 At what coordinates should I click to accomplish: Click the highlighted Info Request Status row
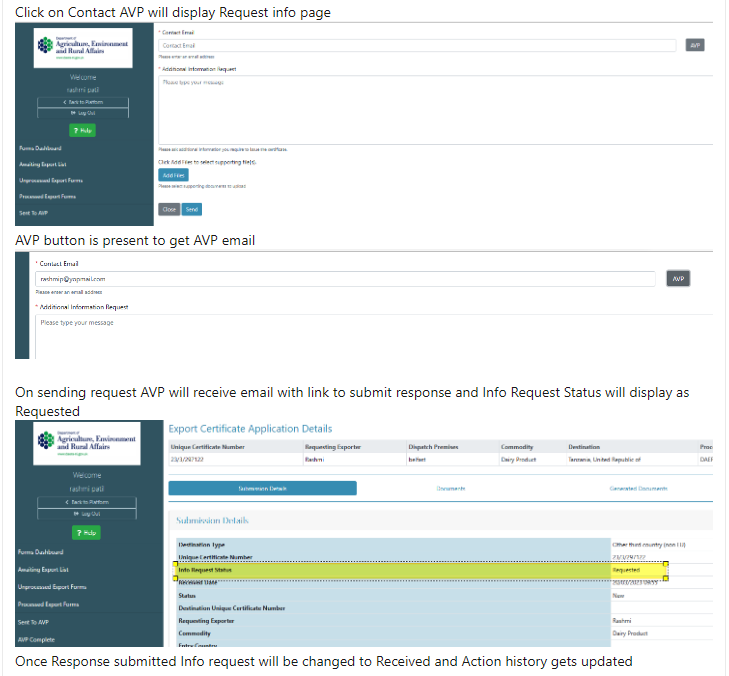tap(420, 570)
